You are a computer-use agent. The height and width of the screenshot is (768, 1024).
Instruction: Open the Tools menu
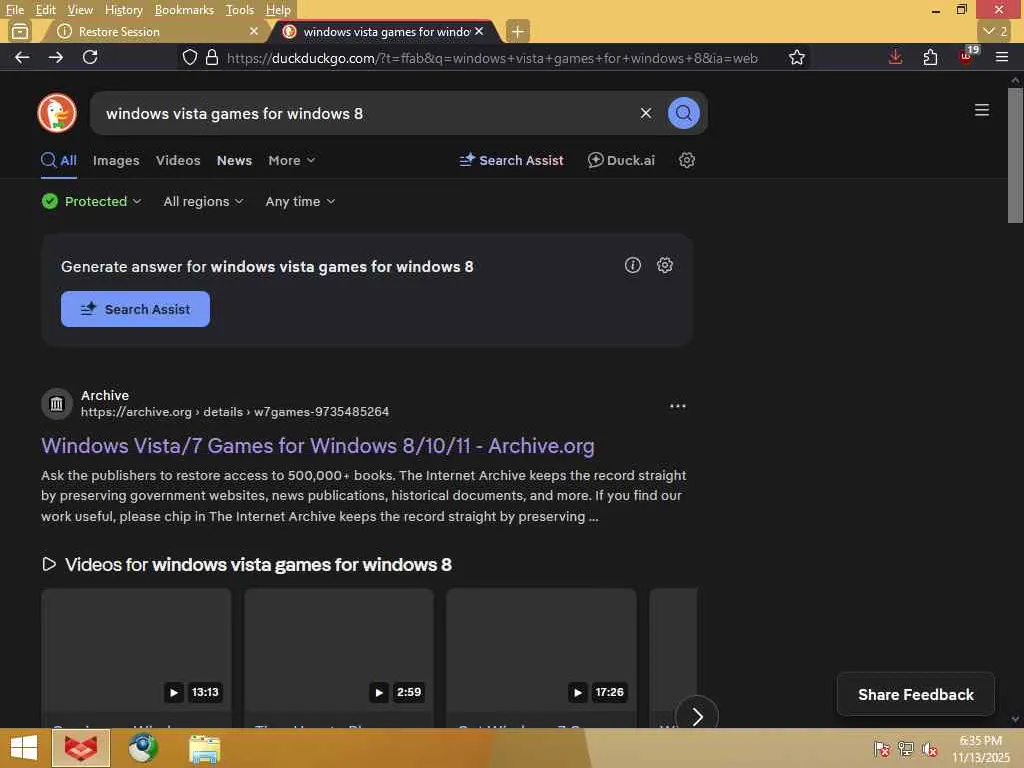(240, 10)
